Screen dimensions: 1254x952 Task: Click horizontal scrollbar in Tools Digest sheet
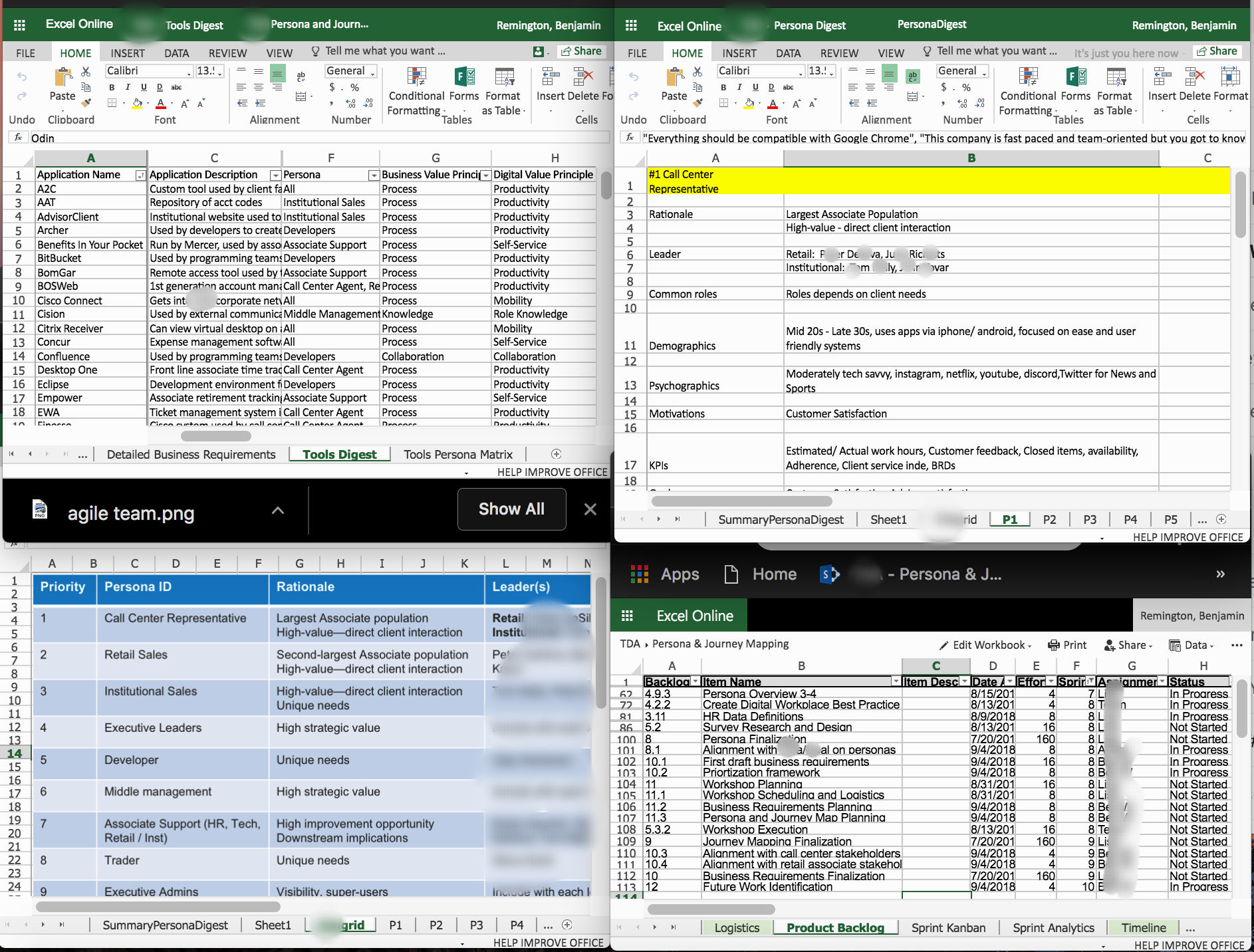tap(215, 436)
